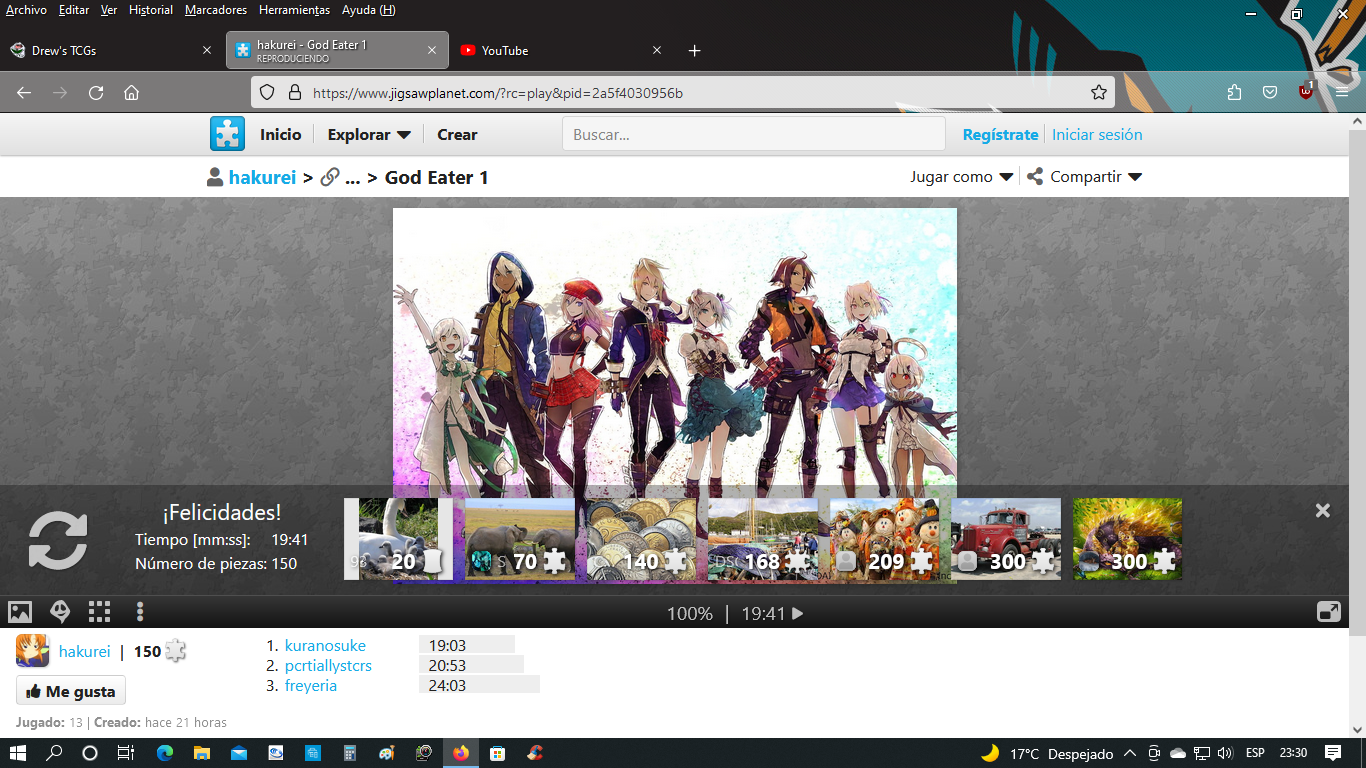Open the Firefox hamburger application menu

[x=1342, y=93]
